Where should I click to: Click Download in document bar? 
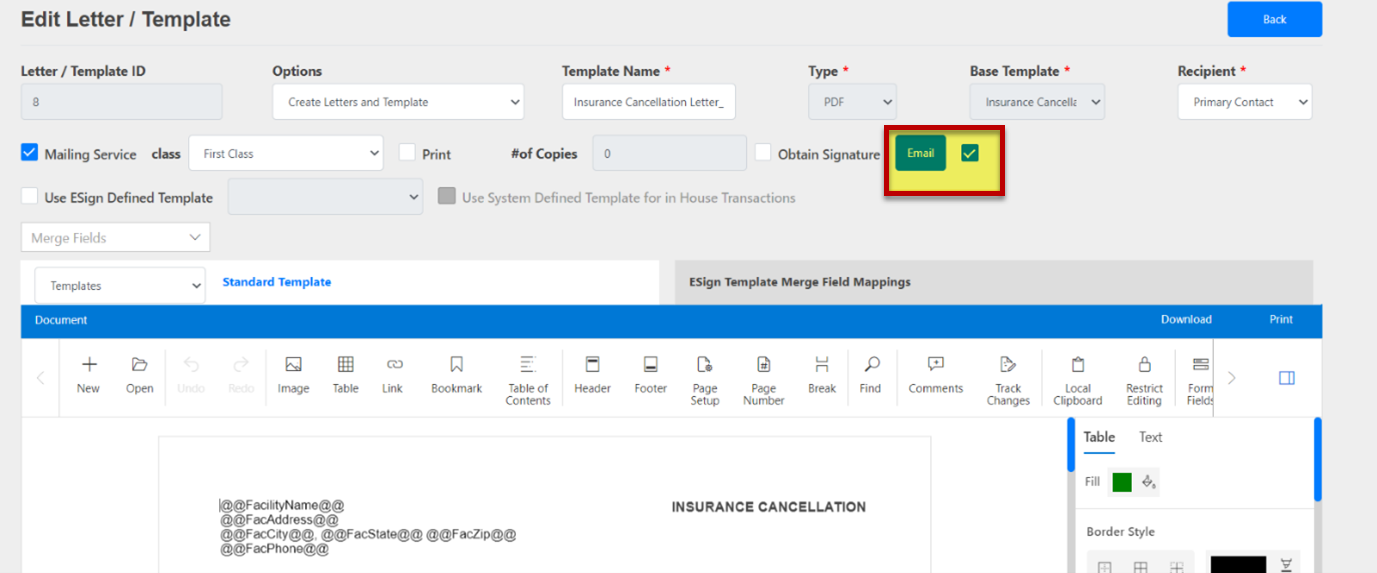pos(1186,320)
